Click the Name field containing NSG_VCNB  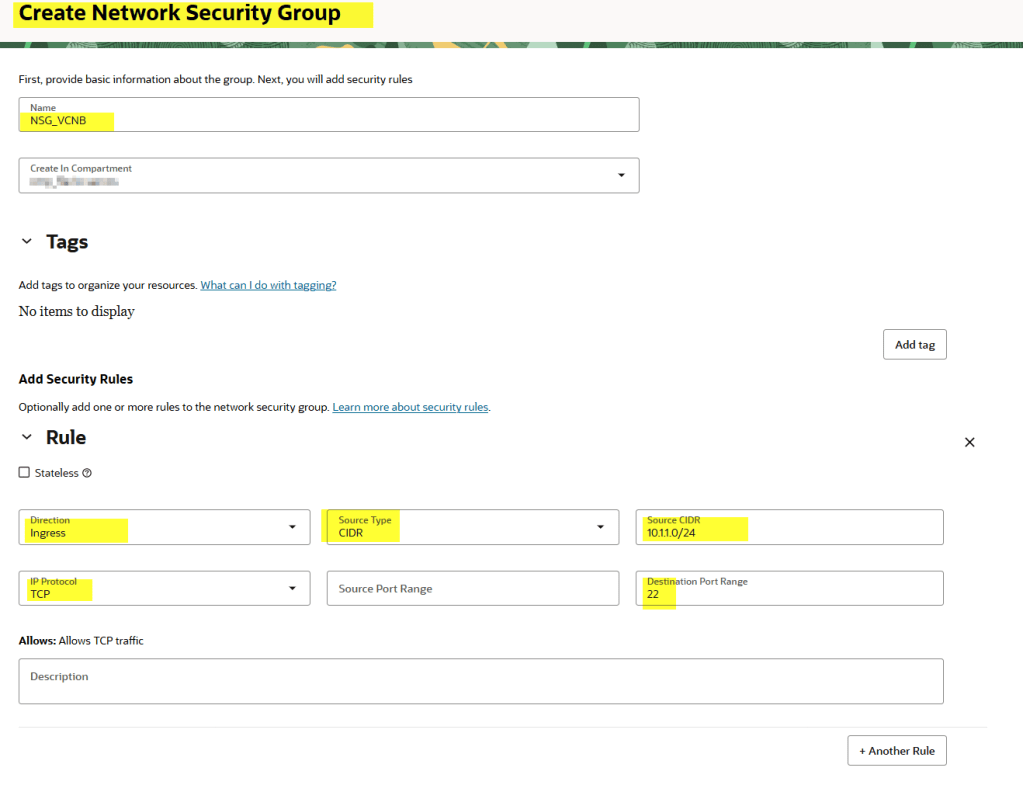point(328,115)
